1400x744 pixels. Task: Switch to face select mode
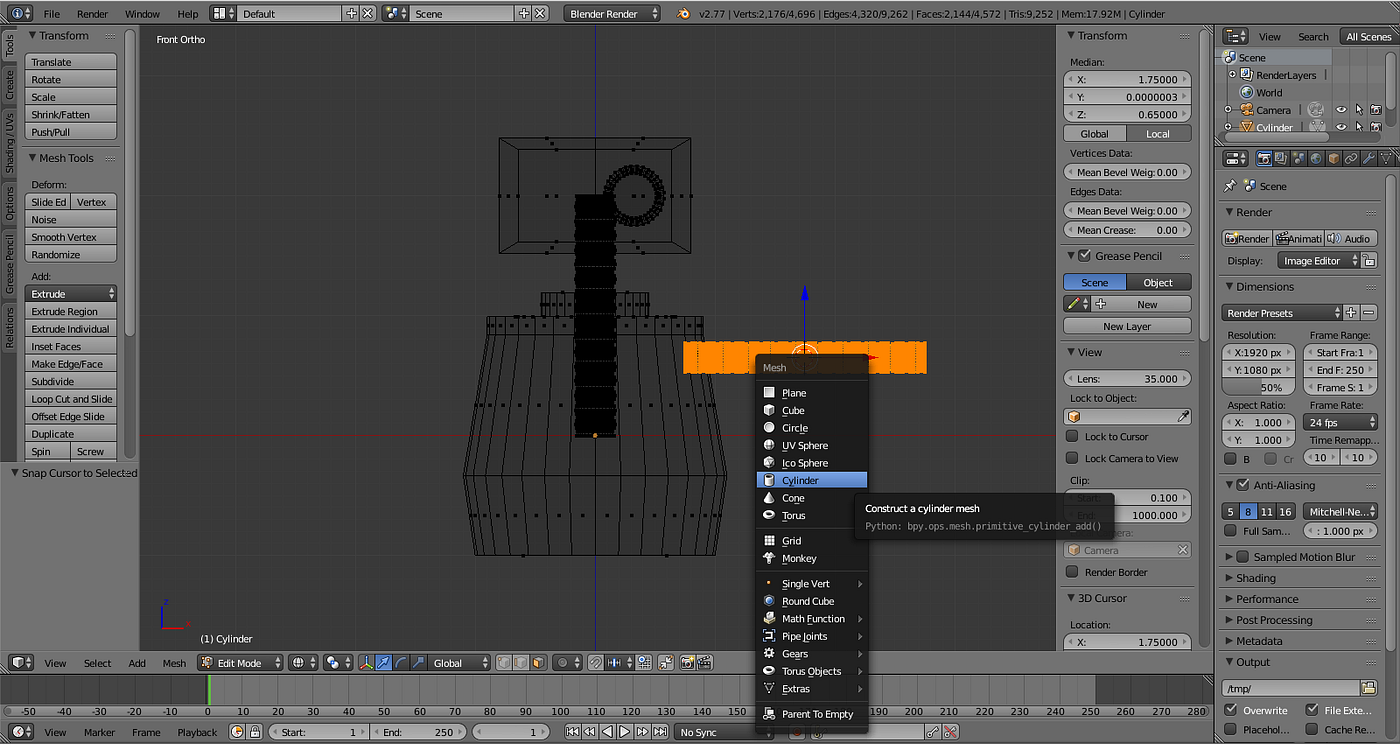click(x=538, y=662)
